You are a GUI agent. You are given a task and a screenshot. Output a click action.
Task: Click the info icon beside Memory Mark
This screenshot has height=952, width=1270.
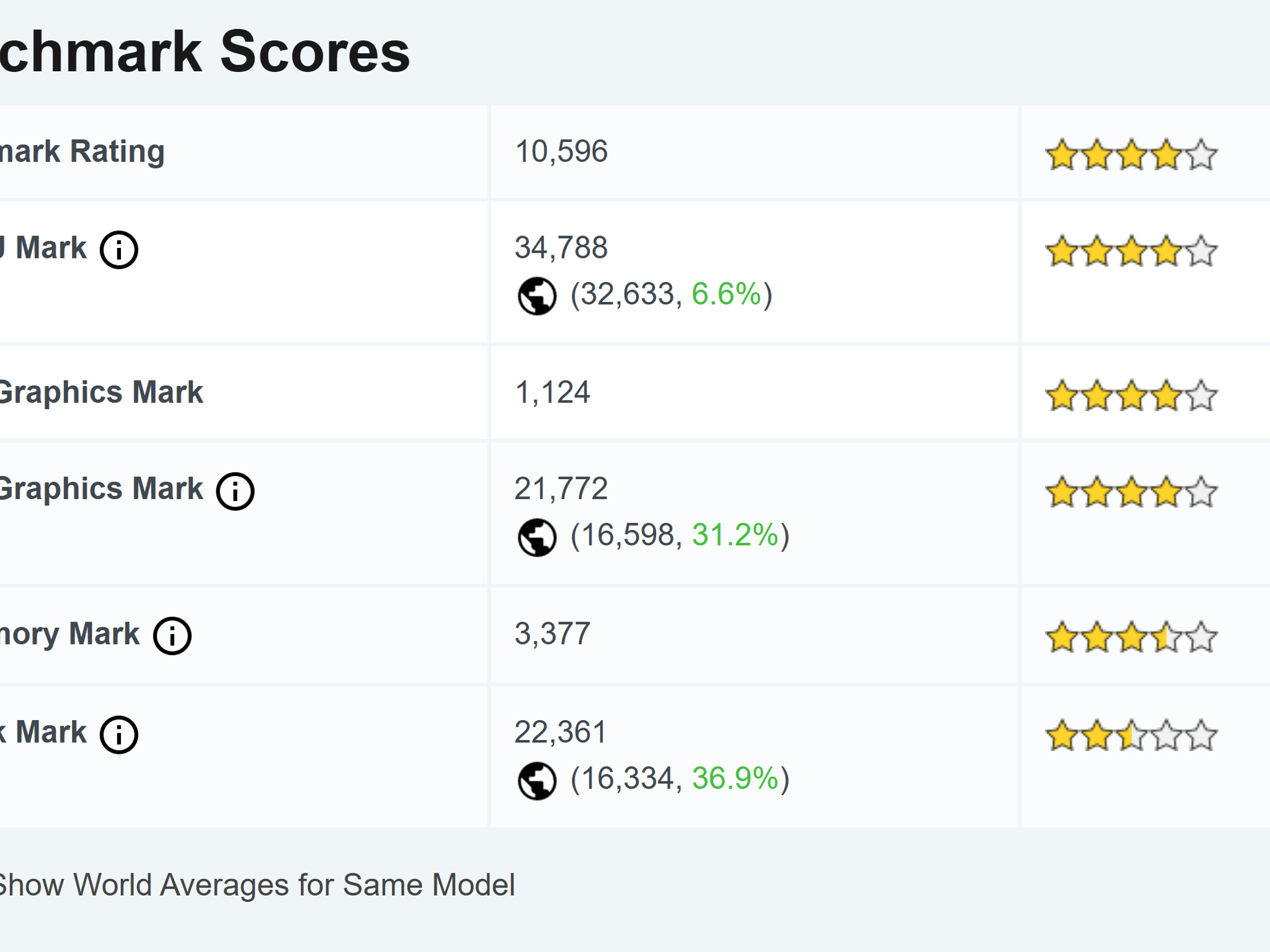(172, 636)
